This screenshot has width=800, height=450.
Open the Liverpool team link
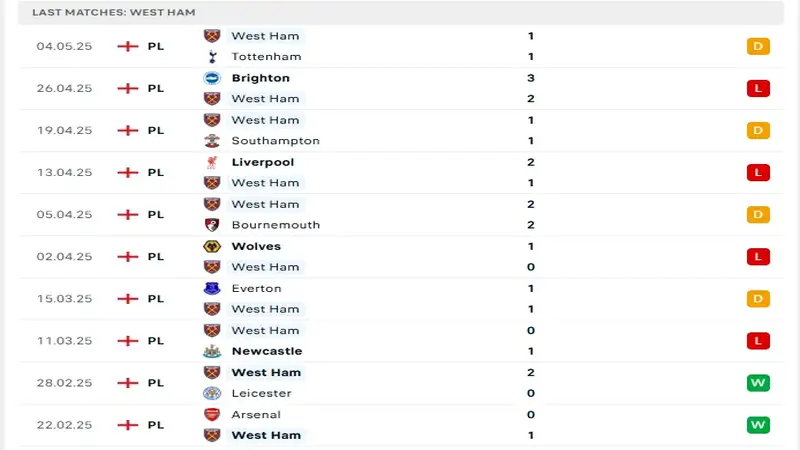pyautogui.click(x=262, y=162)
